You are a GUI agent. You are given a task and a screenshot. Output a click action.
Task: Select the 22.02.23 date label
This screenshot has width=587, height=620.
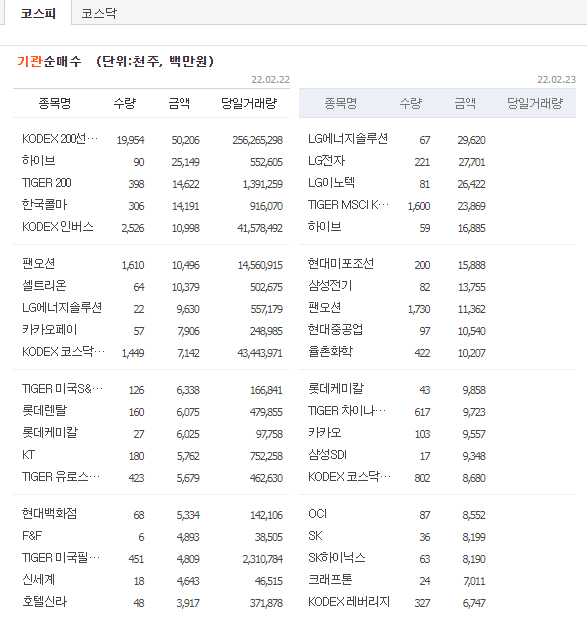(556, 79)
